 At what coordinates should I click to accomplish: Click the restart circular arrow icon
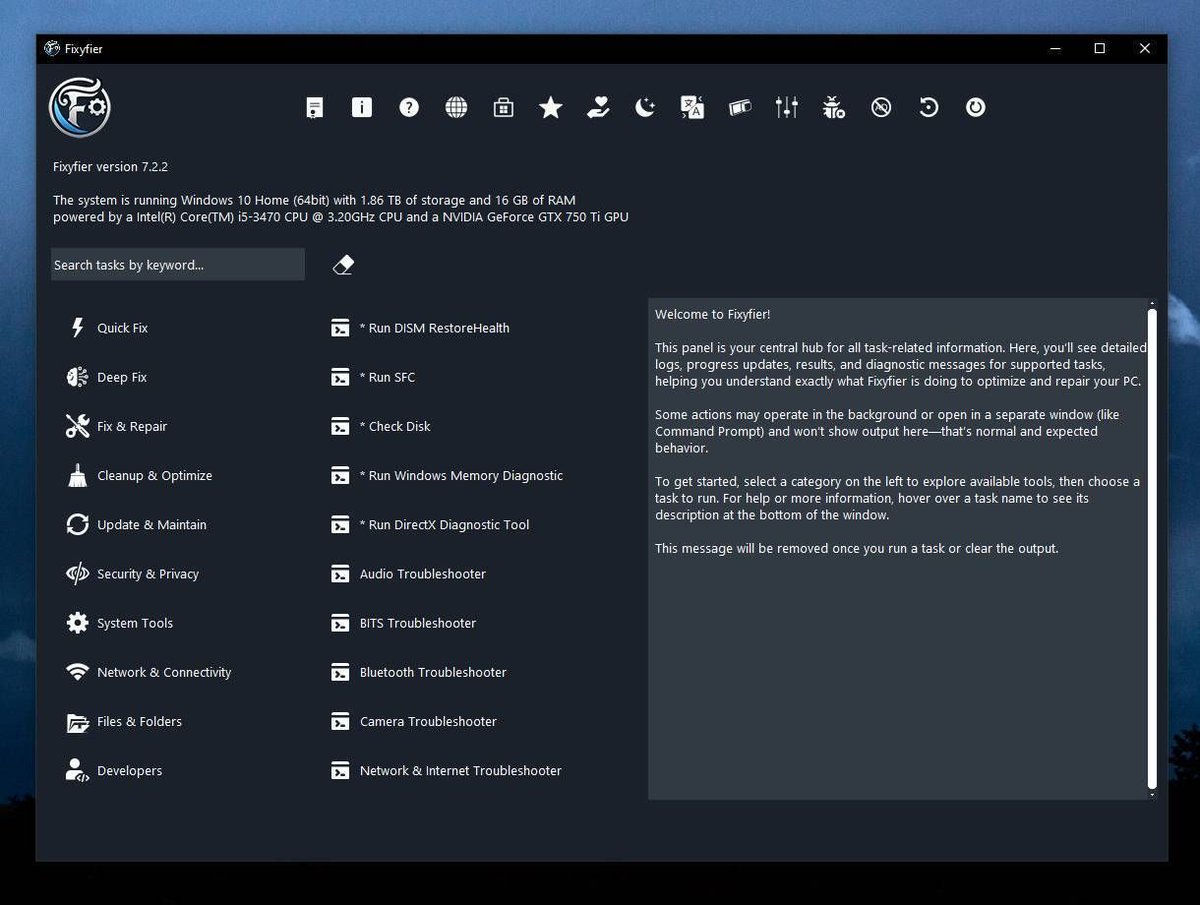[x=929, y=107]
